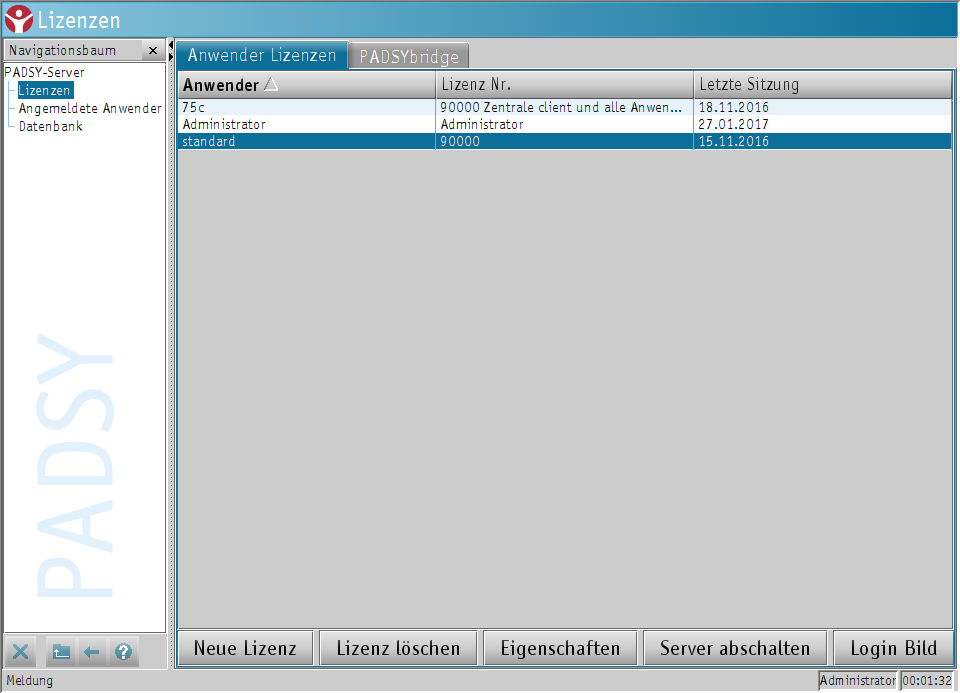Screen dimensions: 960x693
Task: Click the X cancel icon in bottom-left toolbar
Action: click(22, 652)
